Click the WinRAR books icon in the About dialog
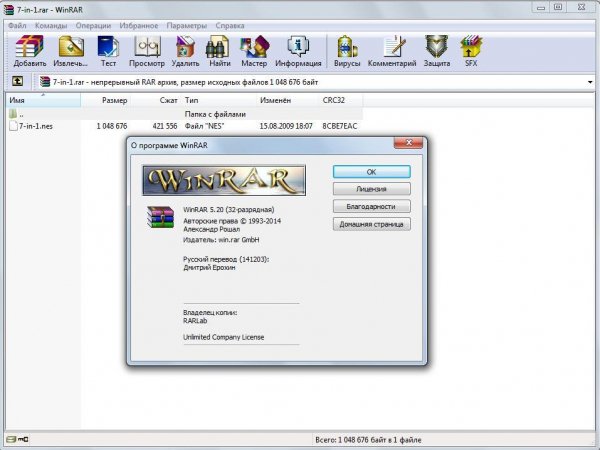Screen dimensions: 600x450 [x=160, y=217]
